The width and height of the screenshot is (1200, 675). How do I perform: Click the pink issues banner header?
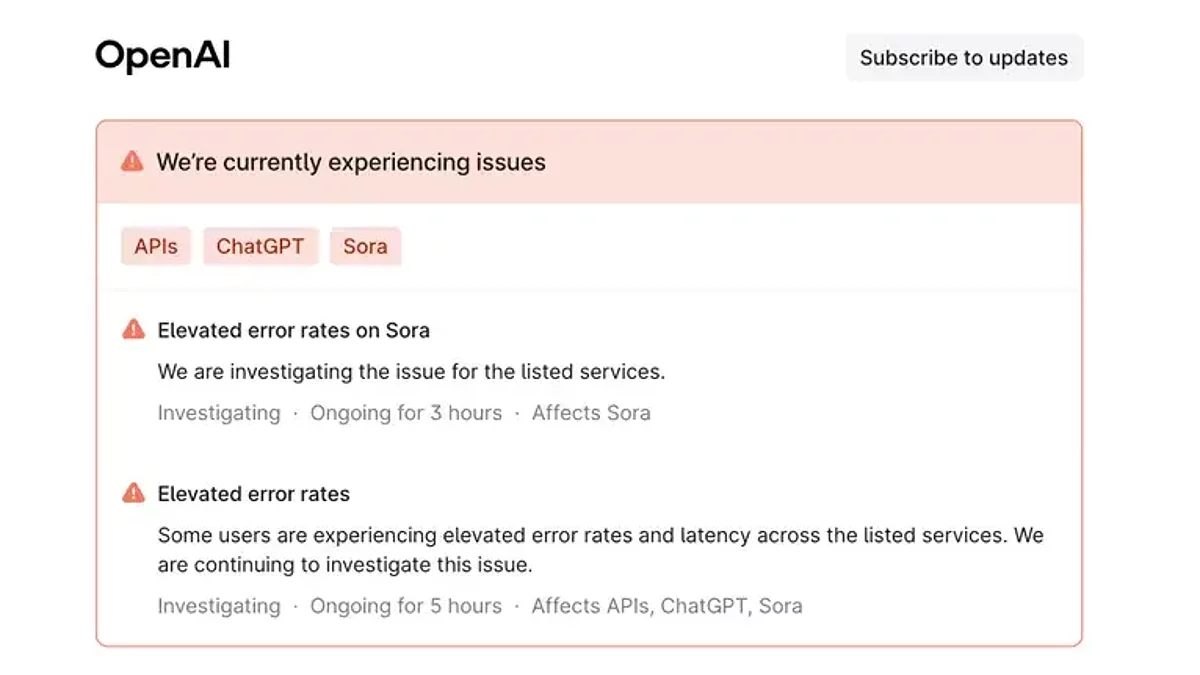point(800,162)
